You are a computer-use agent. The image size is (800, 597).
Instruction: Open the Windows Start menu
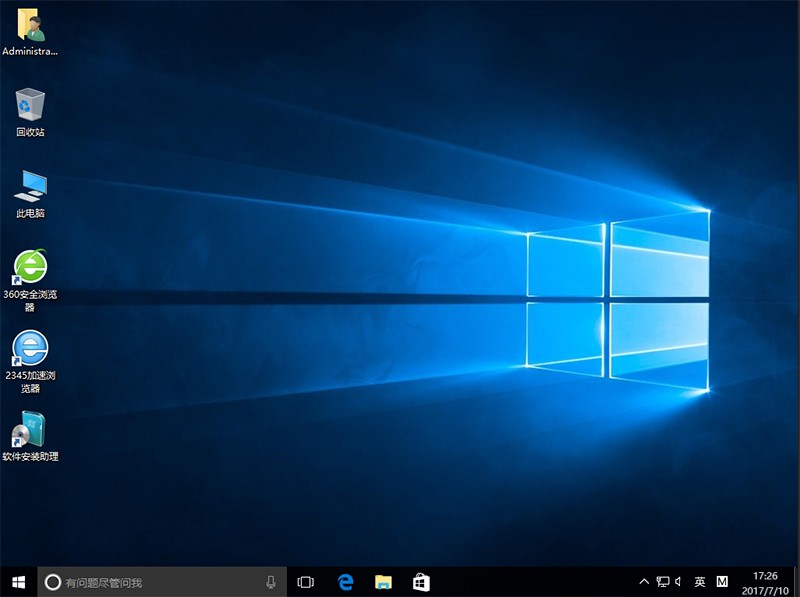[18, 582]
